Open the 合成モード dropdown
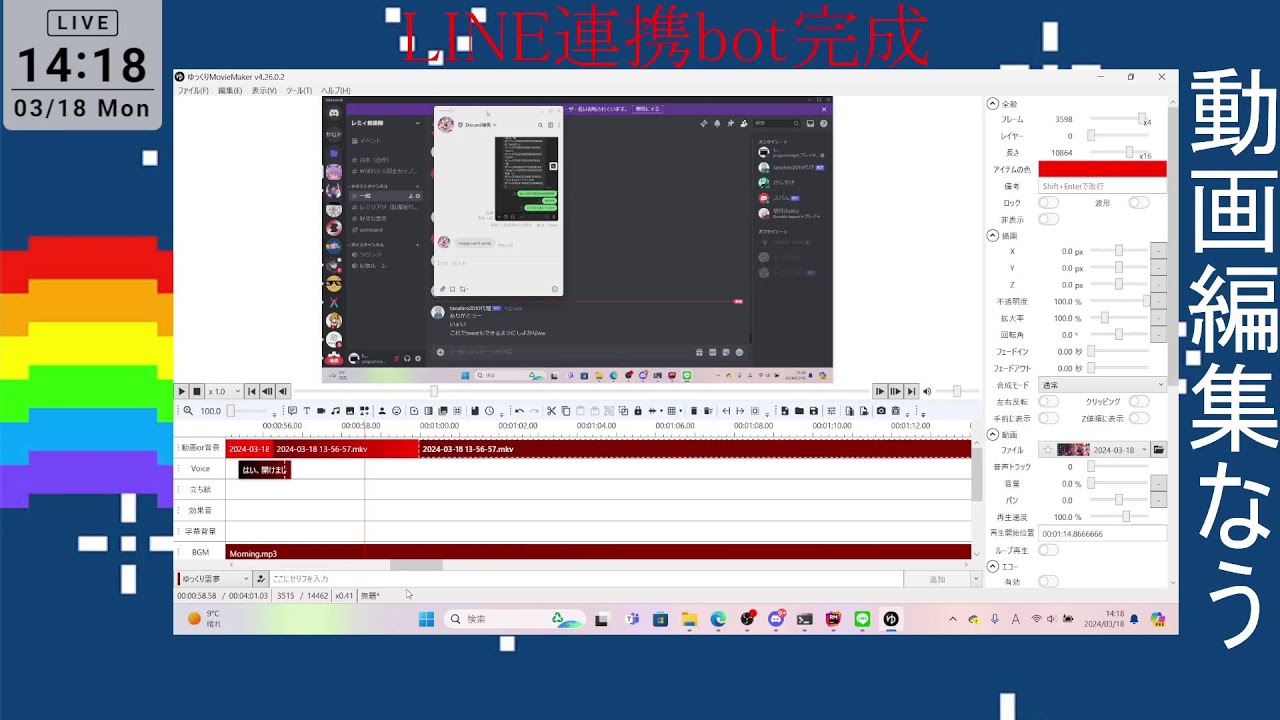Screen dimensions: 1280x720 click(x=1102, y=385)
